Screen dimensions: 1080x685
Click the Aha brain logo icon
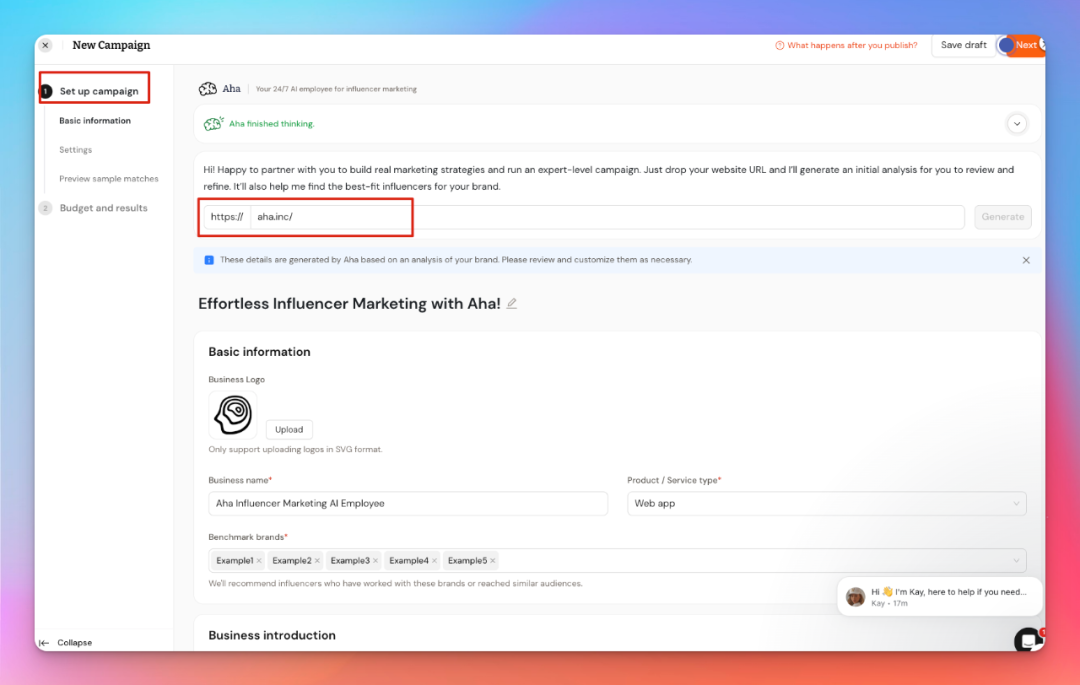[x=208, y=88]
